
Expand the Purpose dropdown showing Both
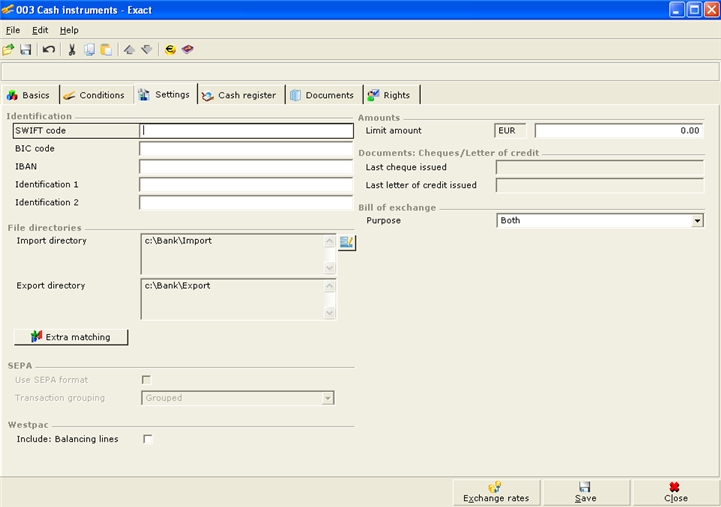tap(697, 221)
